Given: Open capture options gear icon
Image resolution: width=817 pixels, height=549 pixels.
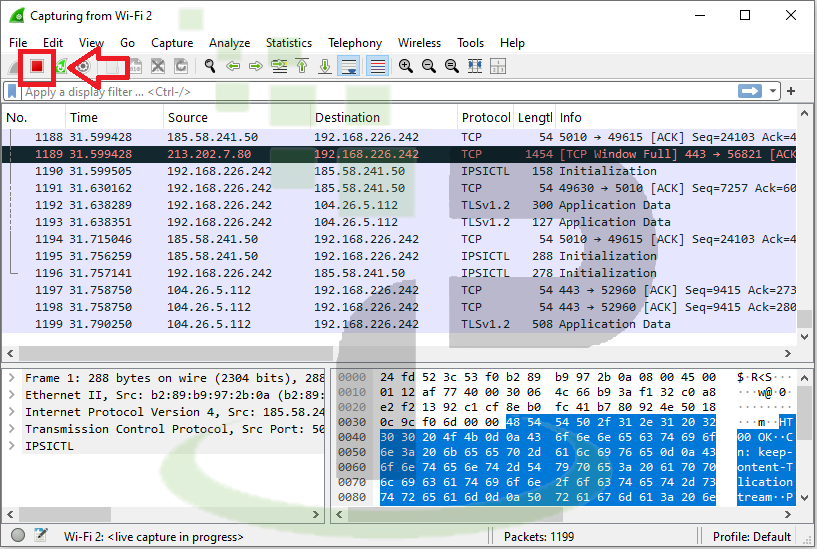Looking at the screenshot, I should click(x=84, y=66).
